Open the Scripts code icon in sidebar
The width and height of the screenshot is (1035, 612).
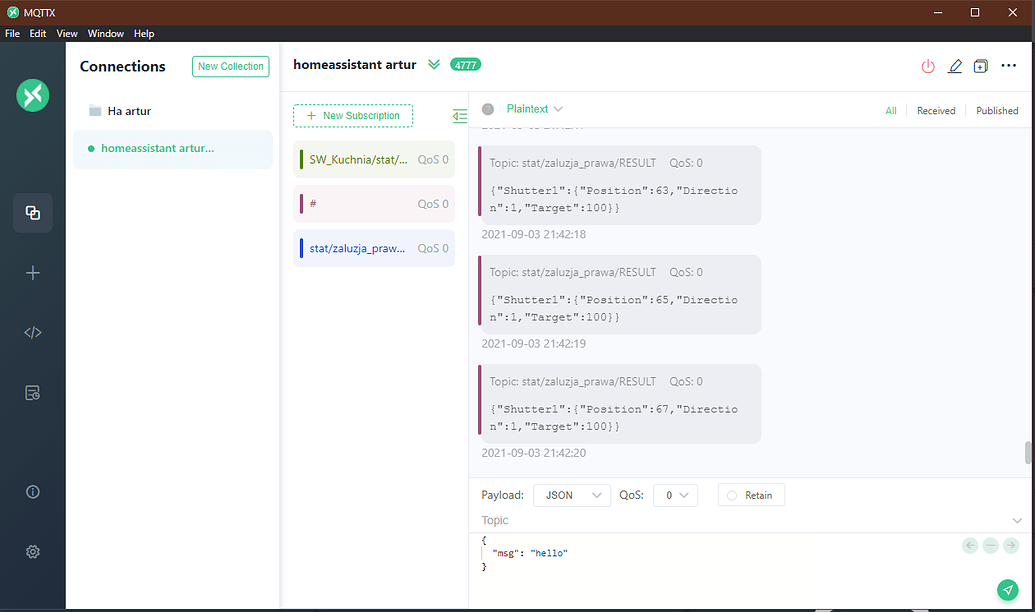[x=33, y=333]
